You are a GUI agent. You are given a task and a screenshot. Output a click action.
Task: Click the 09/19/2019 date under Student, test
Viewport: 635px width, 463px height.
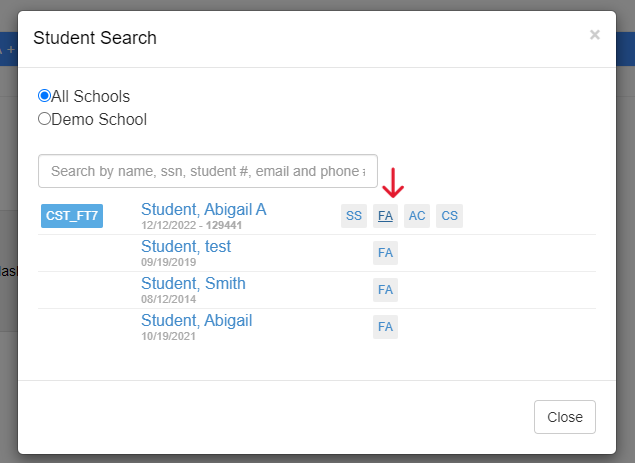(169, 262)
